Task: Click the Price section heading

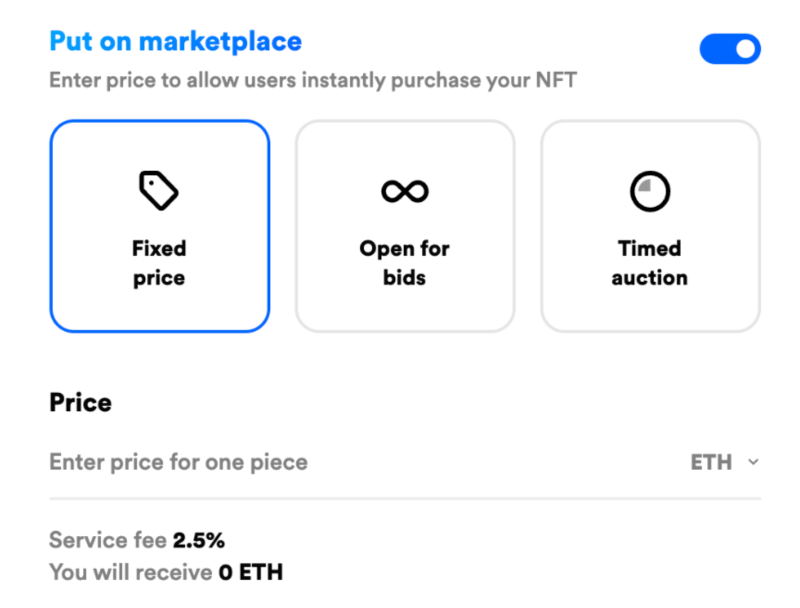Action: [x=80, y=402]
